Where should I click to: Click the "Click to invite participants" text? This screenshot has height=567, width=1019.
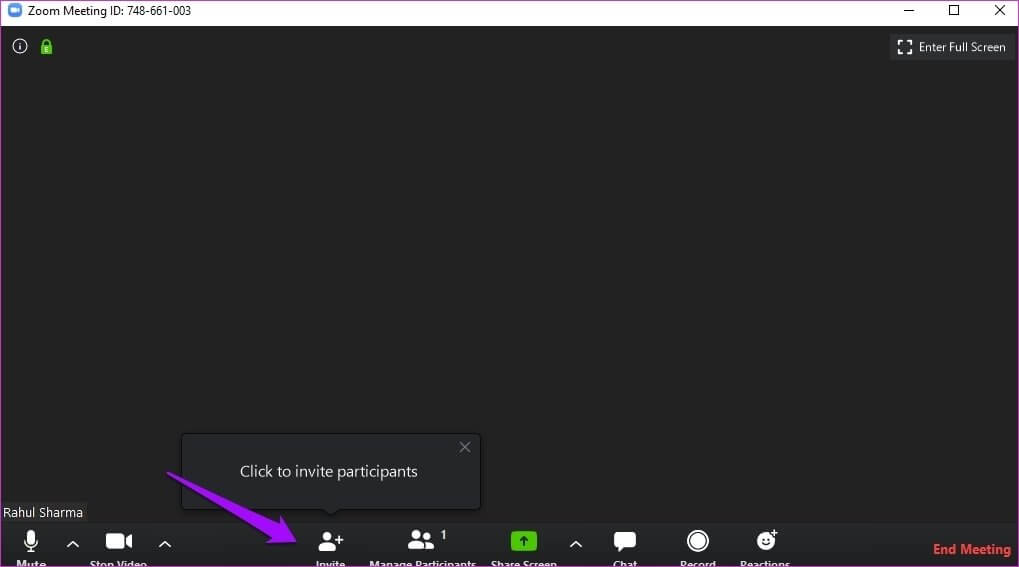pyautogui.click(x=329, y=471)
